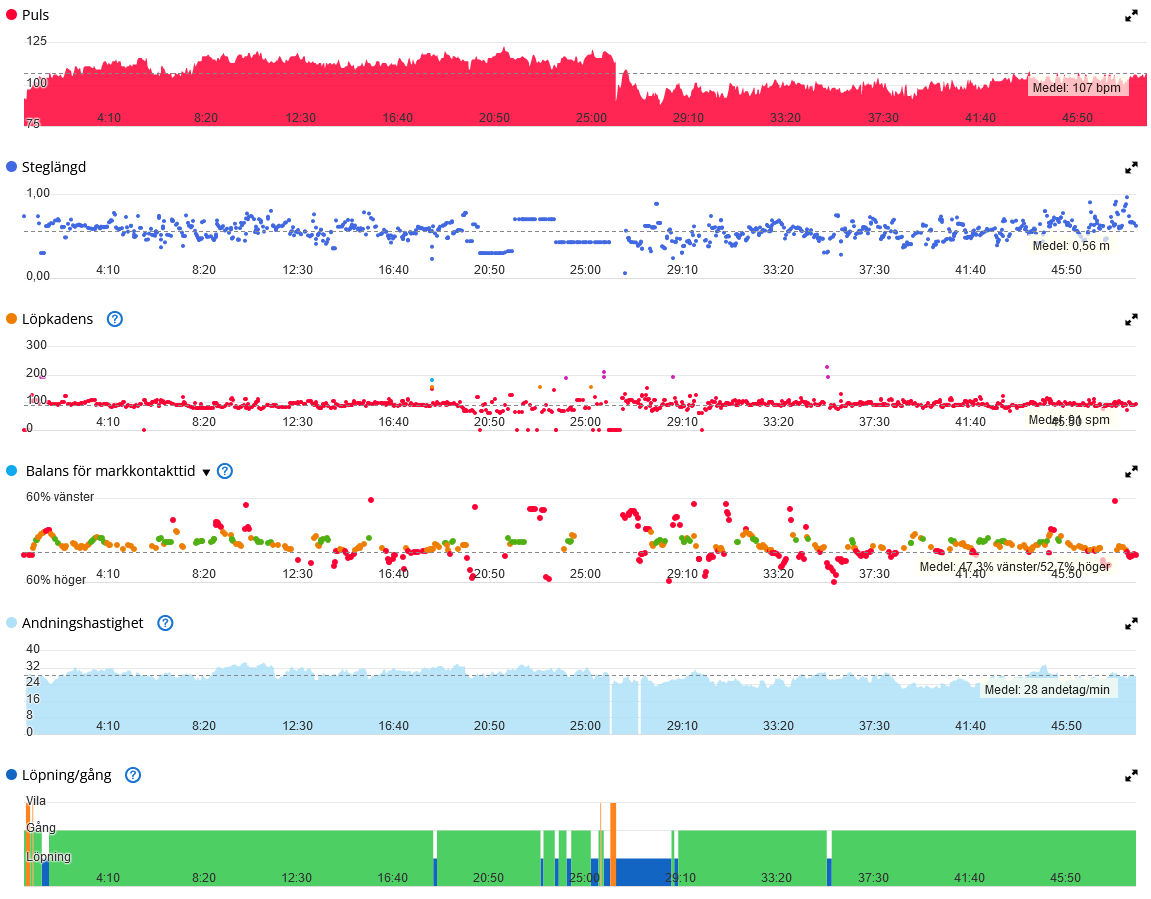Image resolution: width=1151 pixels, height=899 pixels.
Task: Expand the Löpning/gång chart to fullscreen
Action: click(x=1131, y=776)
